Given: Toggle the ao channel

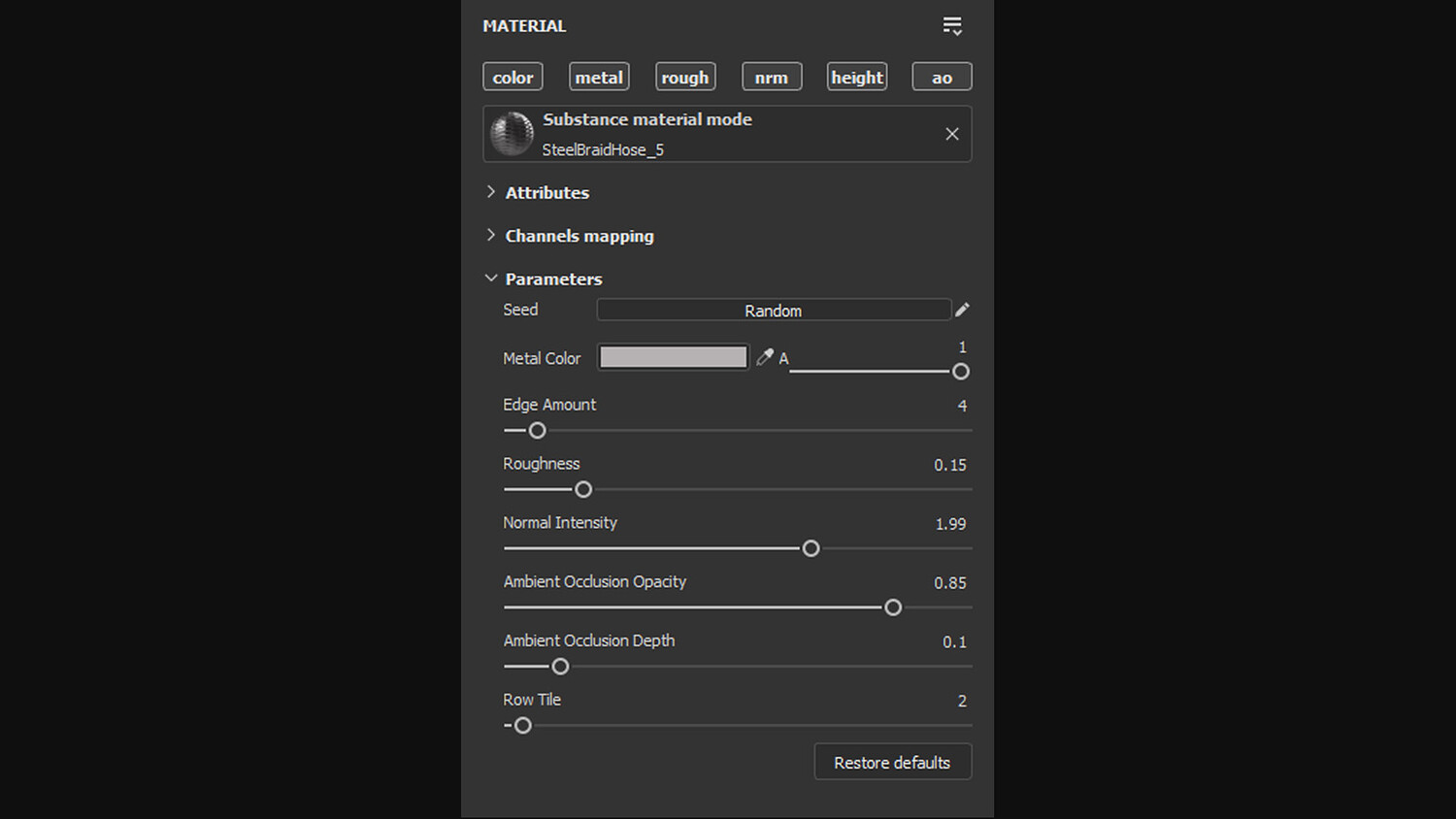Looking at the screenshot, I should pyautogui.click(x=942, y=77).
